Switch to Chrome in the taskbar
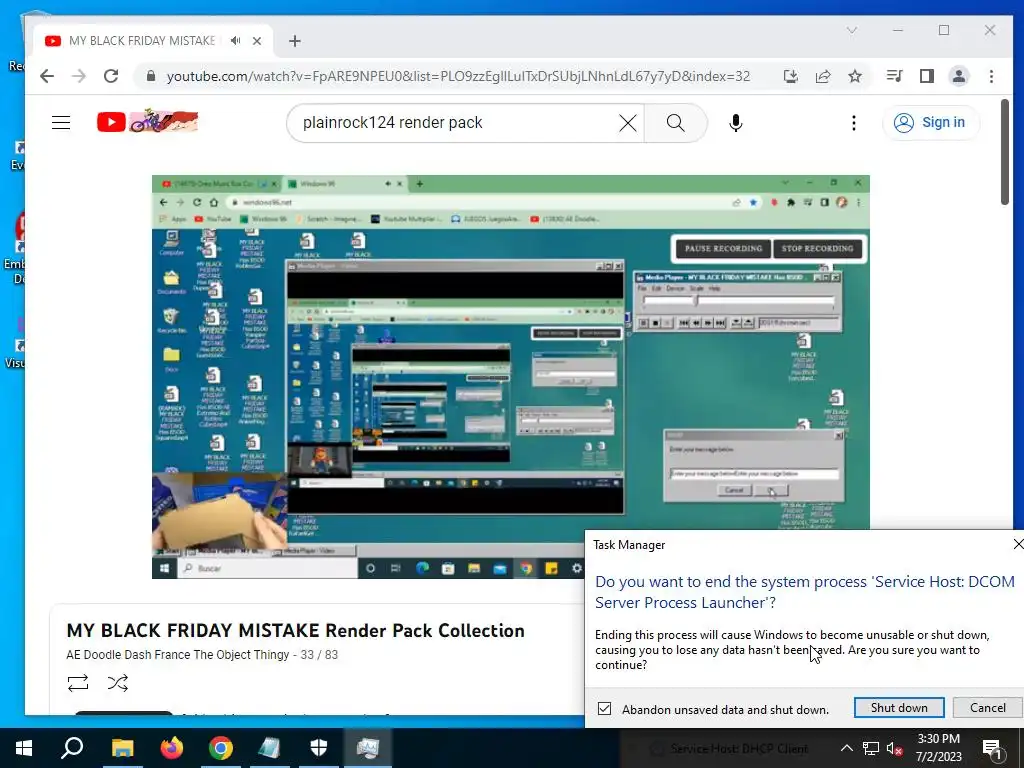Screen dimensions: 1024x768 pyautogui.click(x=221, y=748)
